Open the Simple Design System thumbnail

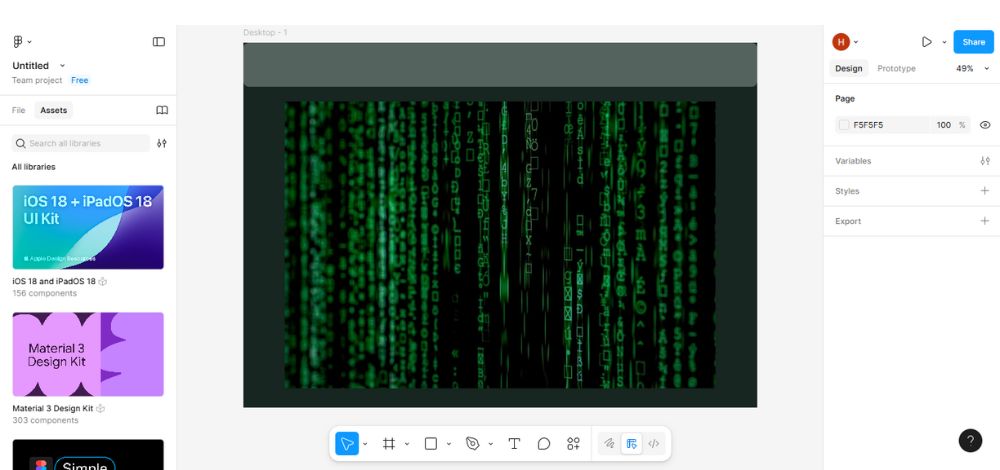[88, 455]
